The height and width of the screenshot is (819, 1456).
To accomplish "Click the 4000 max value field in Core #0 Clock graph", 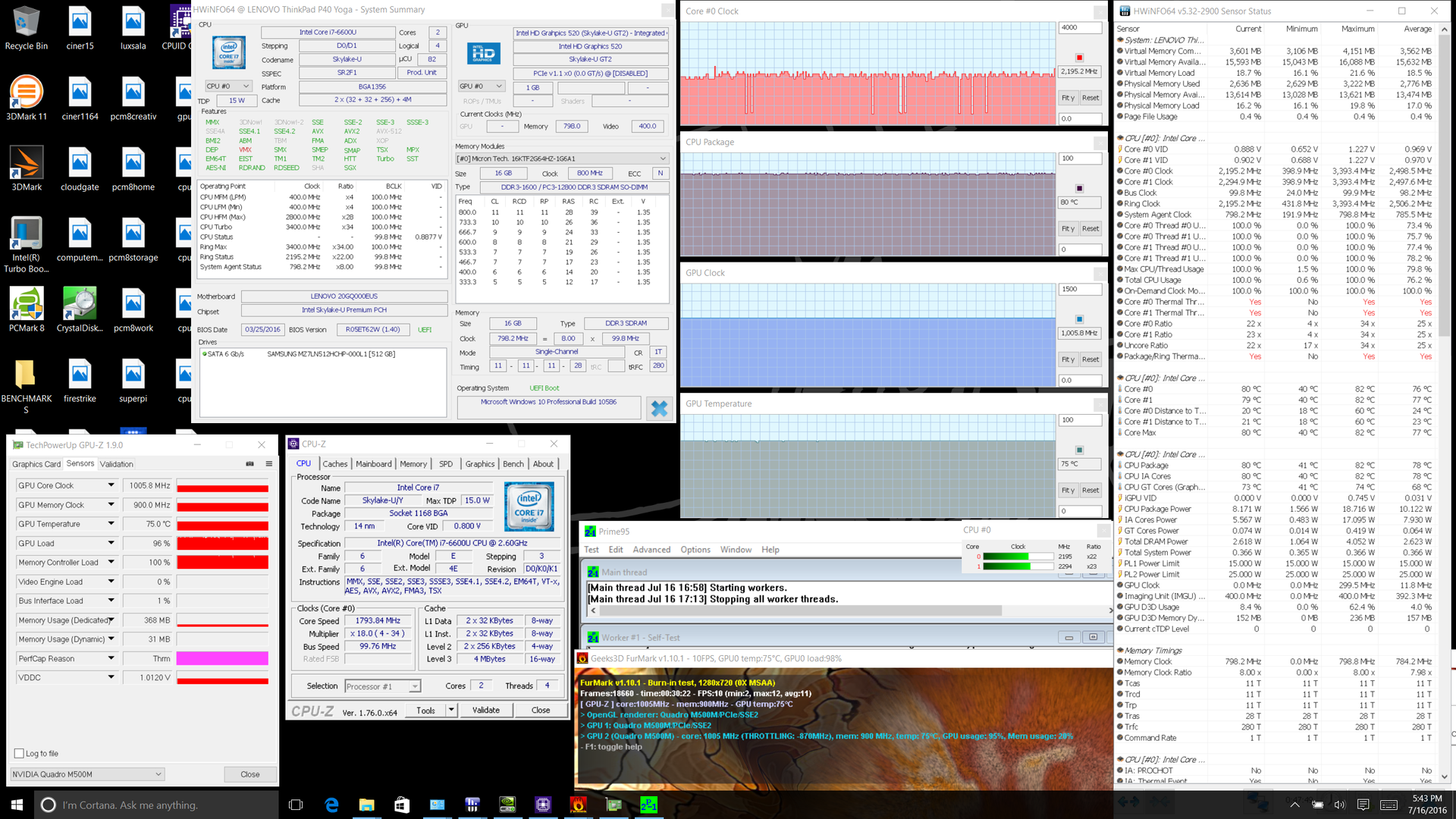I will pyautogui.click(x=1080, y=27).
